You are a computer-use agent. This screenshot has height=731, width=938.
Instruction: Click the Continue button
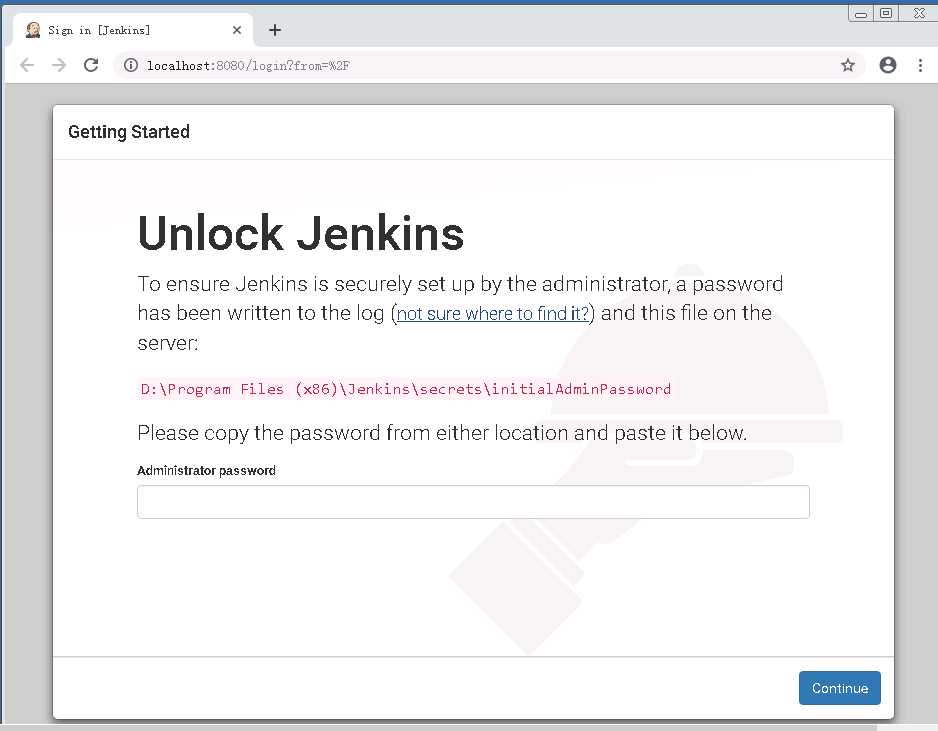[x=839, y=688]
